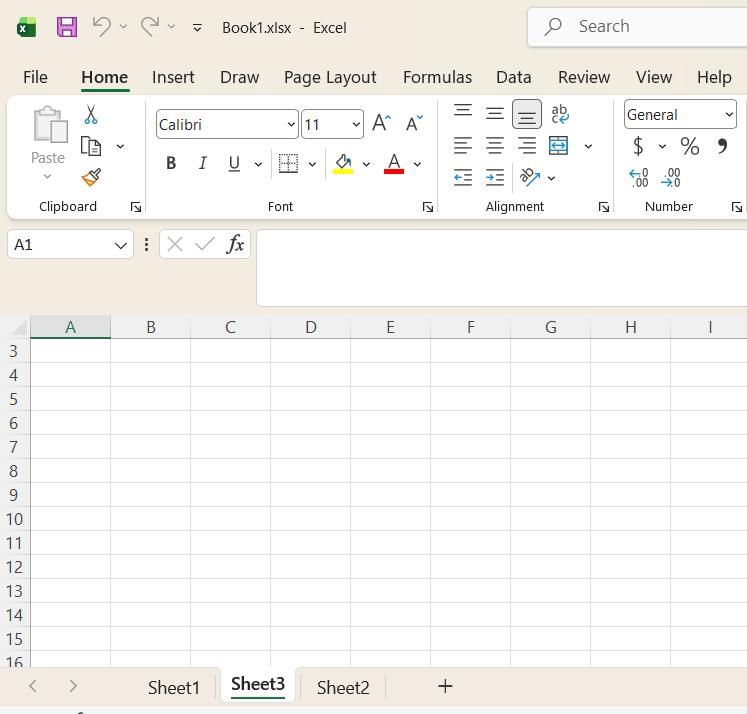Click the Insert Function fx icon

point(235,244)
